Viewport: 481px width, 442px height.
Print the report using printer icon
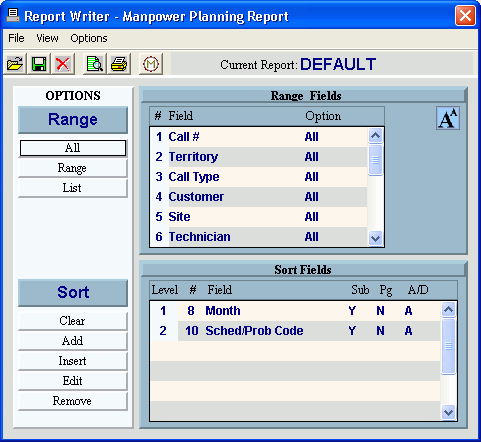click(119, 63)
